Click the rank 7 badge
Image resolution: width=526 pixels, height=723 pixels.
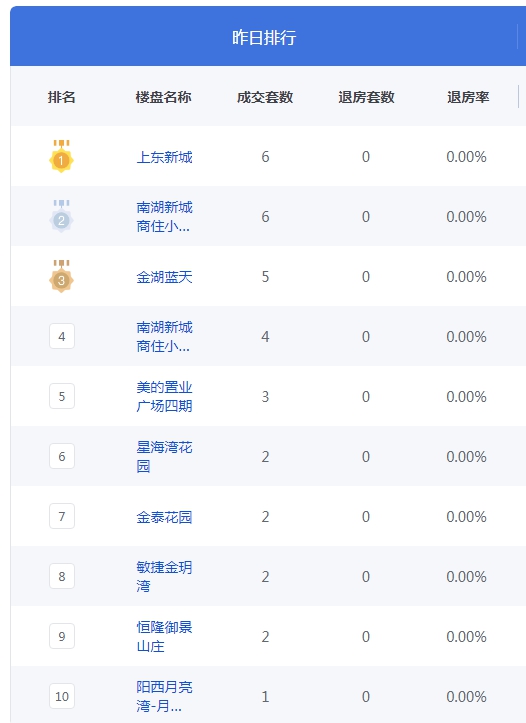pos(62,516)
